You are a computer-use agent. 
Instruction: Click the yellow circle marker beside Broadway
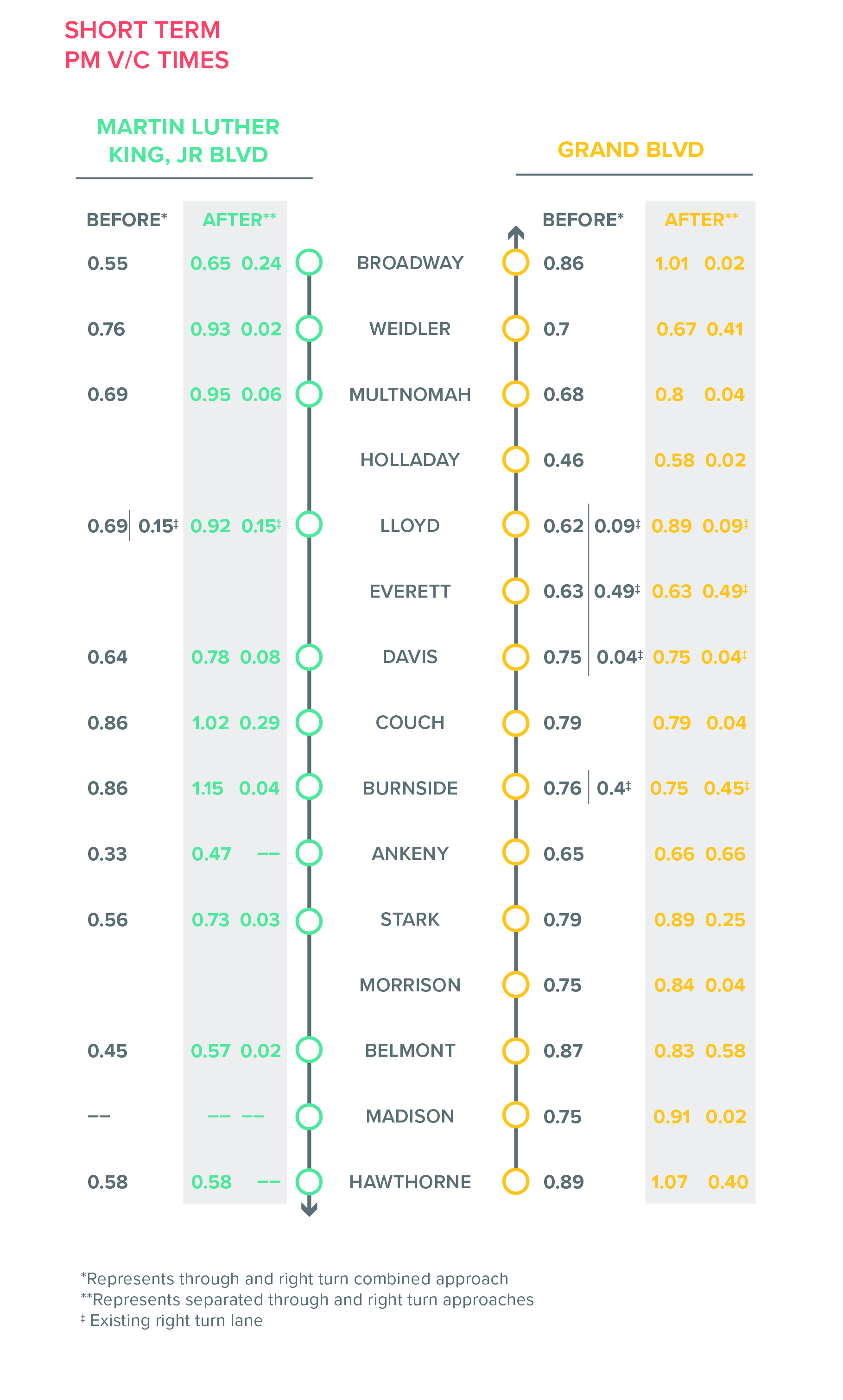click(516, 262)
